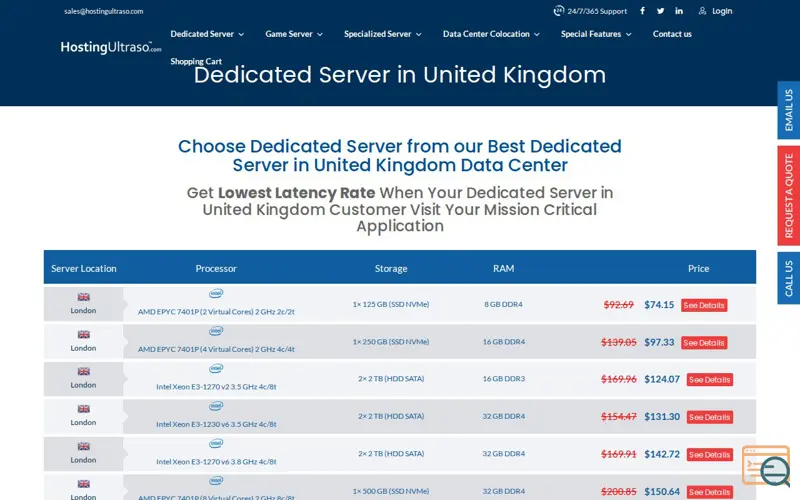Click 'AMD EPYC 7401P (4 Virtual Cores) 2 GHz 4c/4t'
This screenshot has height=500, width=800.
point(216,349)
